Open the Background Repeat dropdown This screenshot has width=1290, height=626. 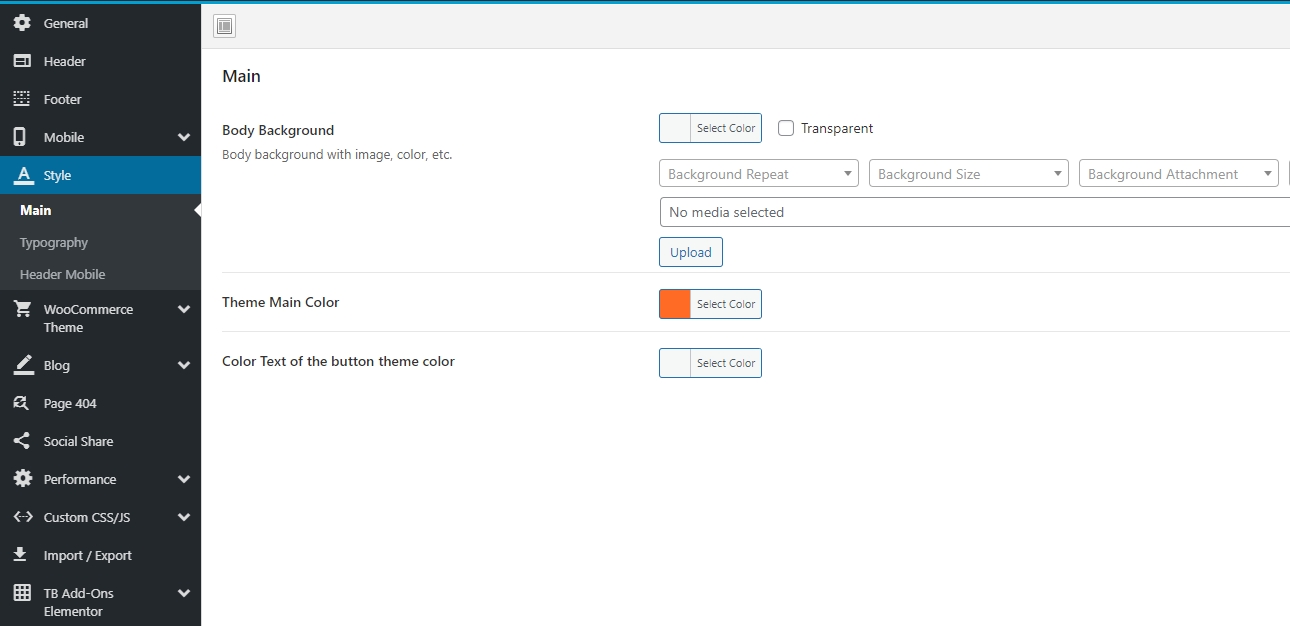[x=759, y=174]
